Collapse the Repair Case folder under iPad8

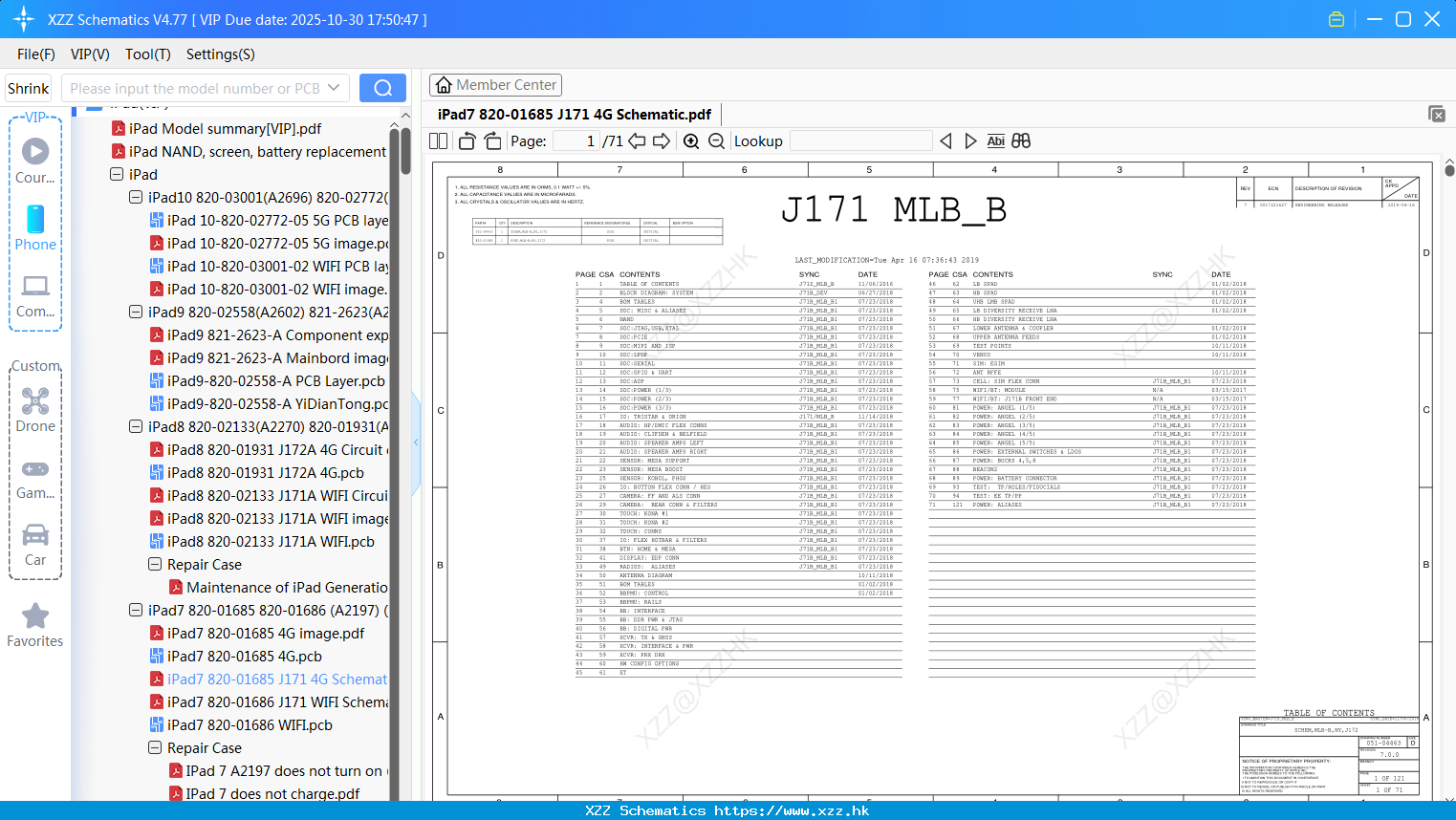pos(155,564)
